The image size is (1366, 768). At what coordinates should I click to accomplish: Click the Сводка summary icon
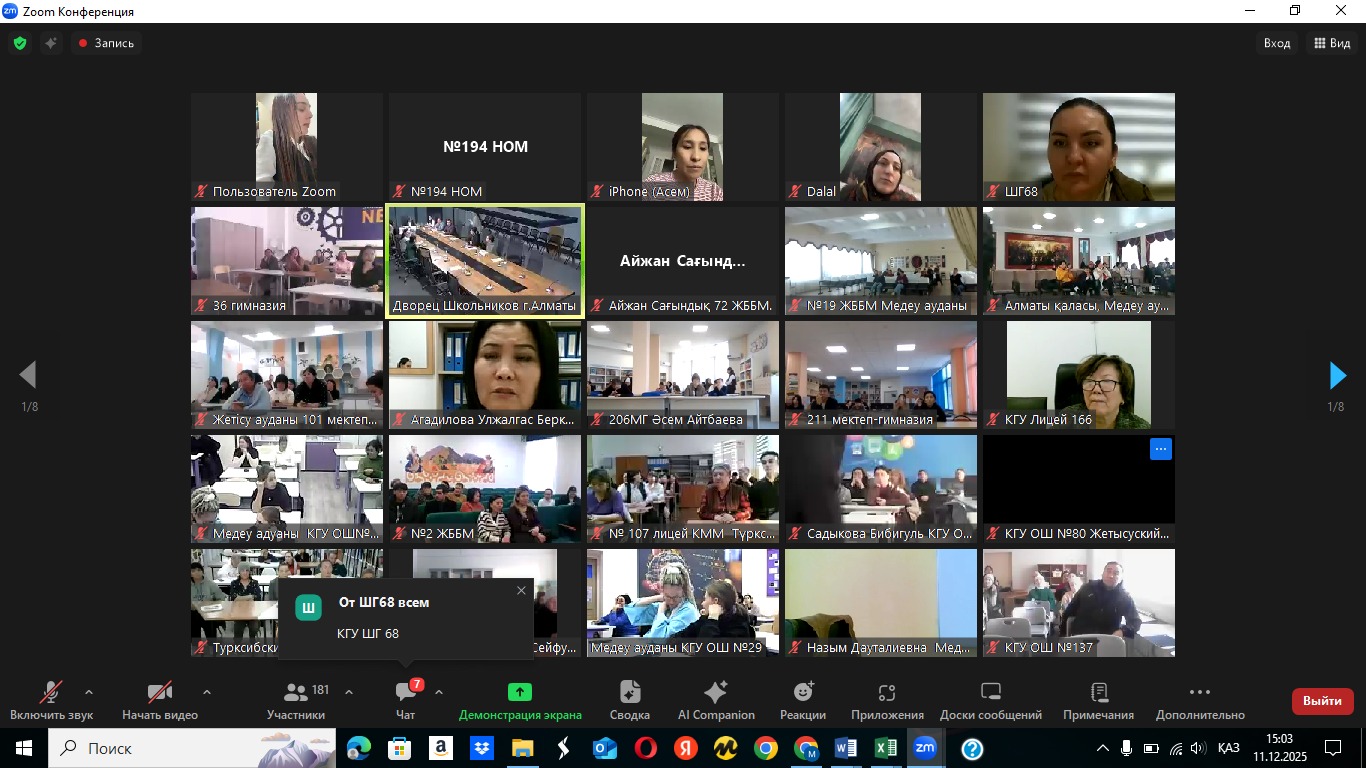point(630,693)
